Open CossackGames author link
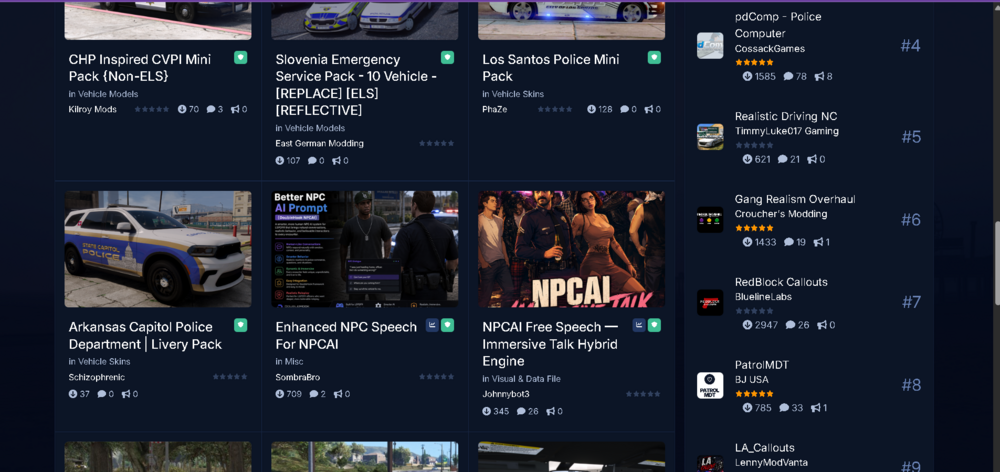 (770, 48)
